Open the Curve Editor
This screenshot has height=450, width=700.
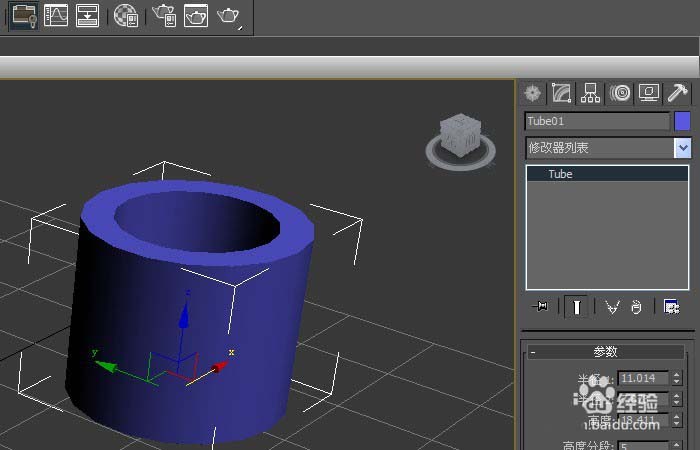point(56,15)
